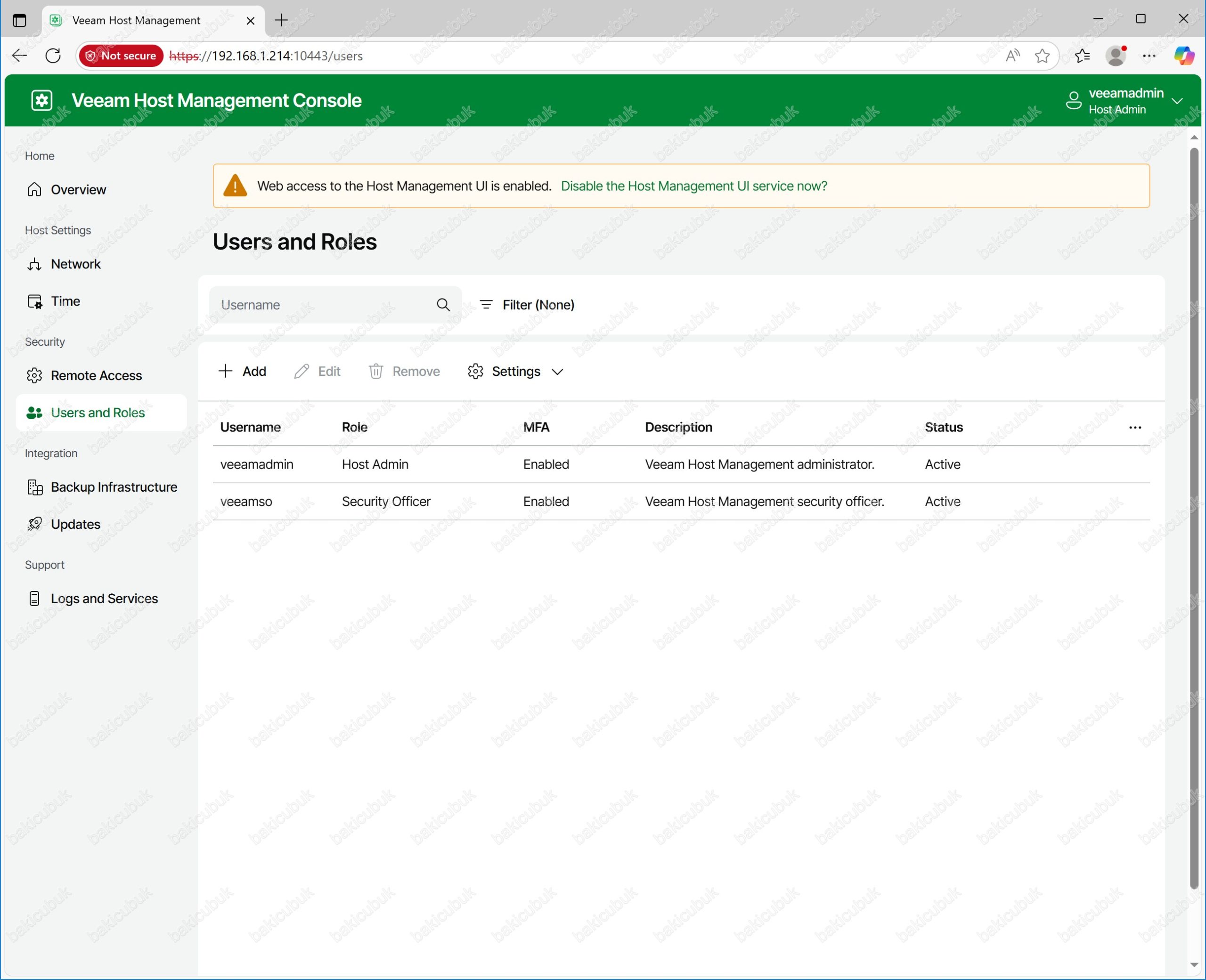
Task: Click the Edit user button
Action: (x=318, y=372)
